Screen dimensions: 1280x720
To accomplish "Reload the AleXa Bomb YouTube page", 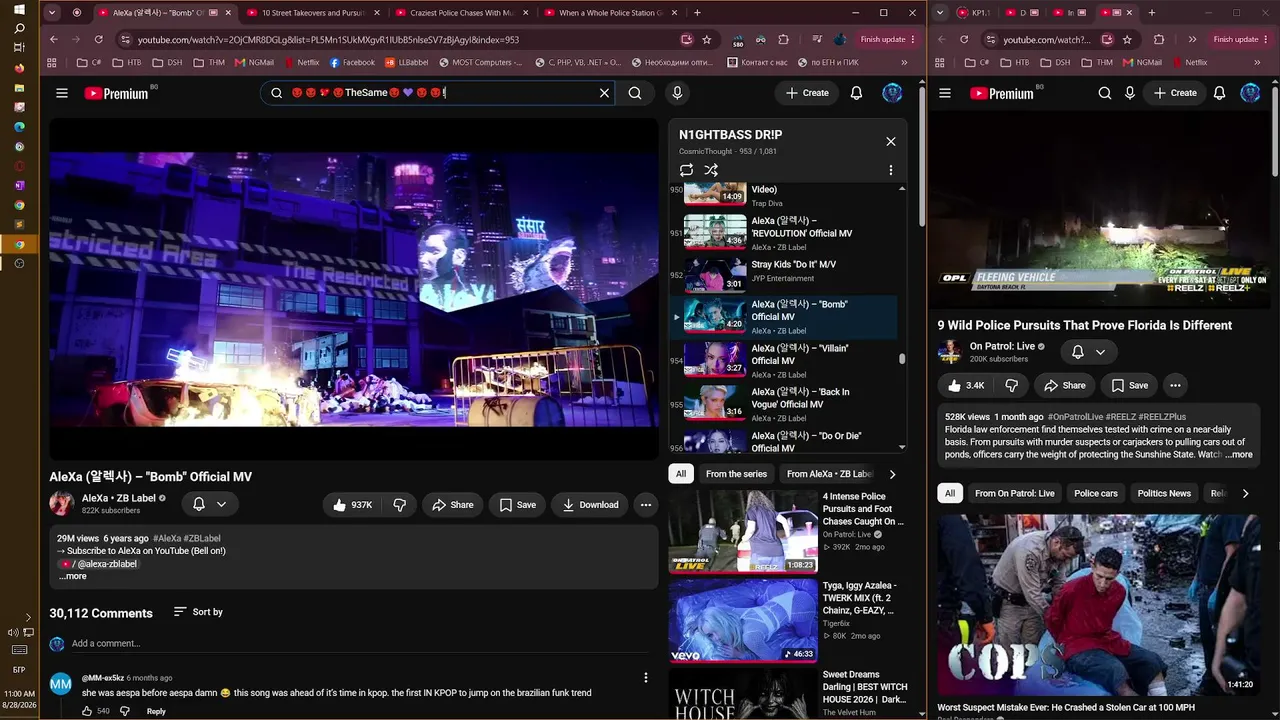I will click(x=98, y=39).
